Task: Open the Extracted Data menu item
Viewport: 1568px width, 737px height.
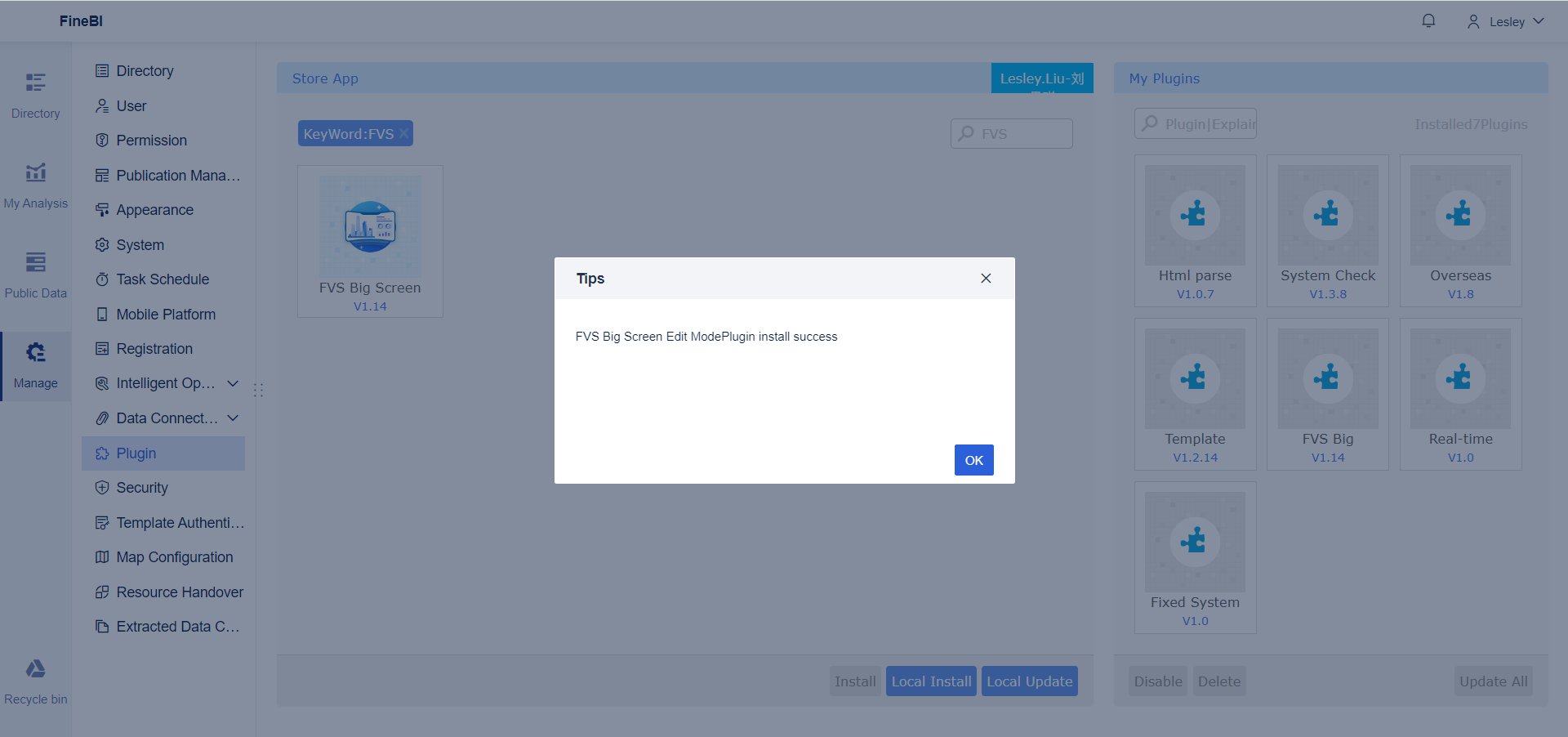Action: tap(163, 627)
